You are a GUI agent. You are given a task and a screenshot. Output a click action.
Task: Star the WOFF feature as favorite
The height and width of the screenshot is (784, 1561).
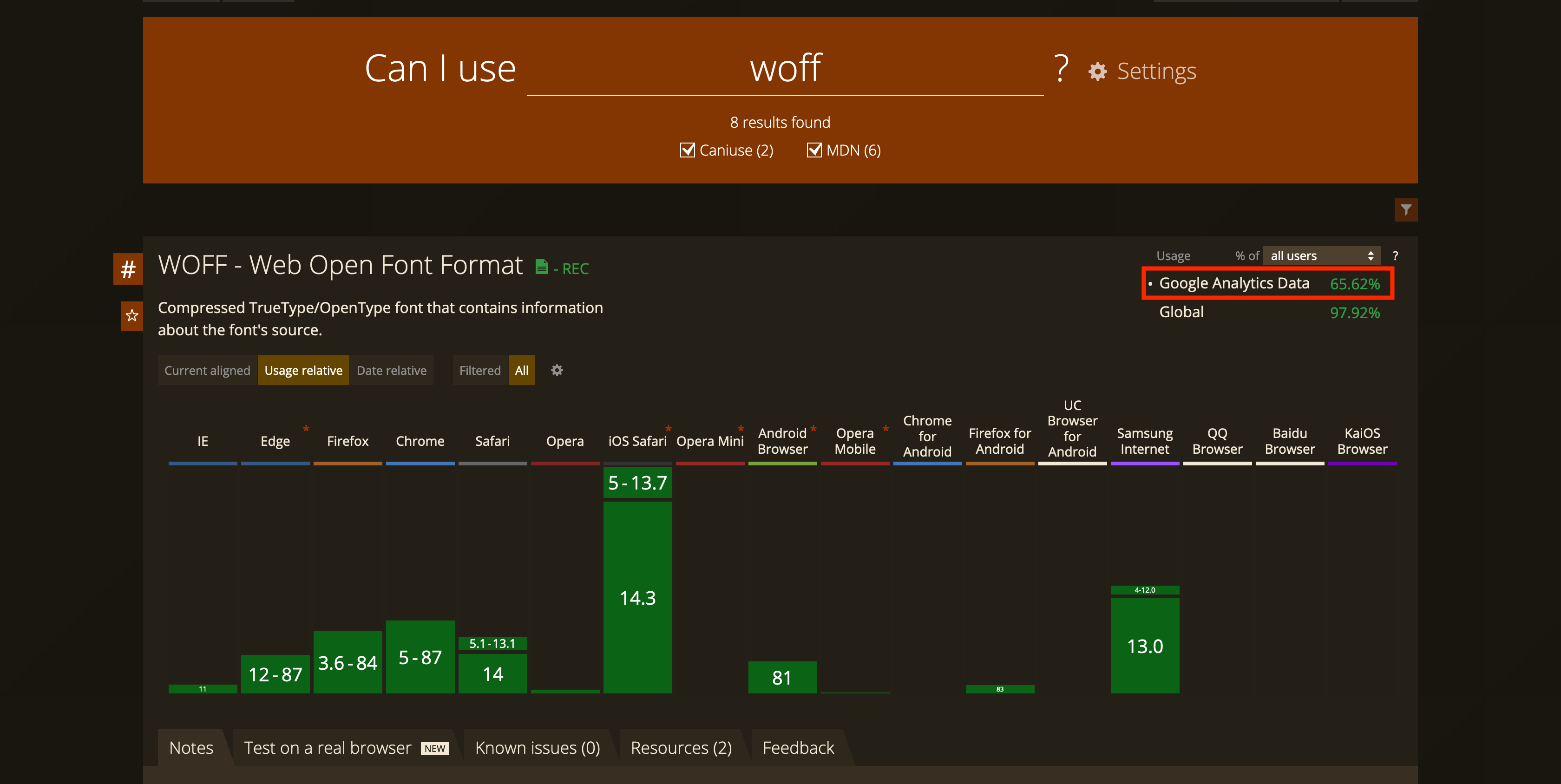(131, 316)
